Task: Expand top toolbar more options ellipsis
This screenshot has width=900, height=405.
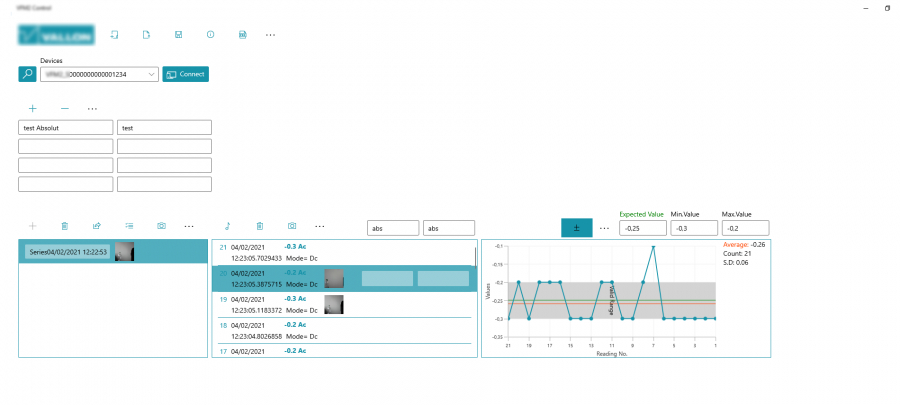Action: 271,35
